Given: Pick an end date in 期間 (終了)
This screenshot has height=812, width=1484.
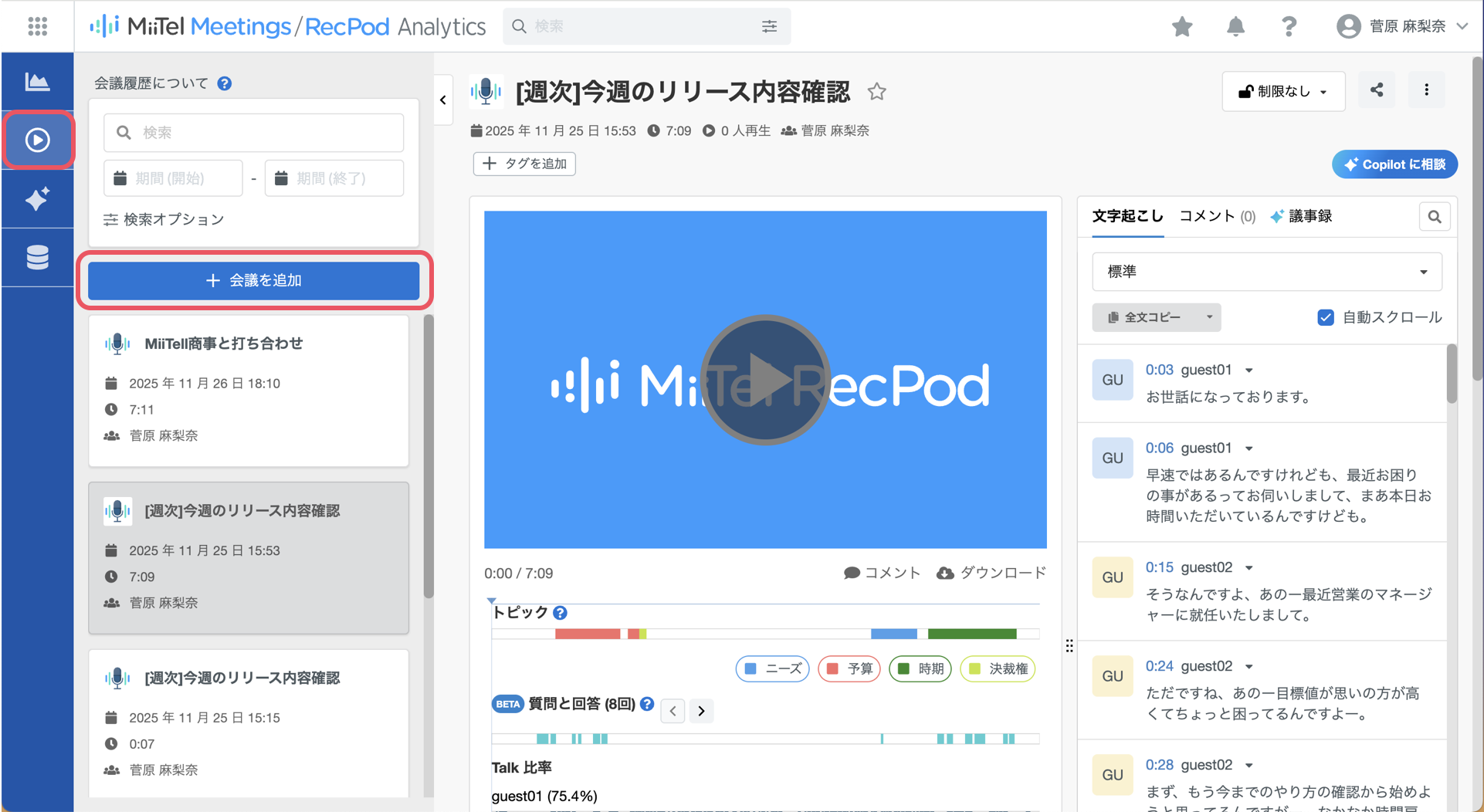Looking at the screenshot, I should click(x=334, y=178).
